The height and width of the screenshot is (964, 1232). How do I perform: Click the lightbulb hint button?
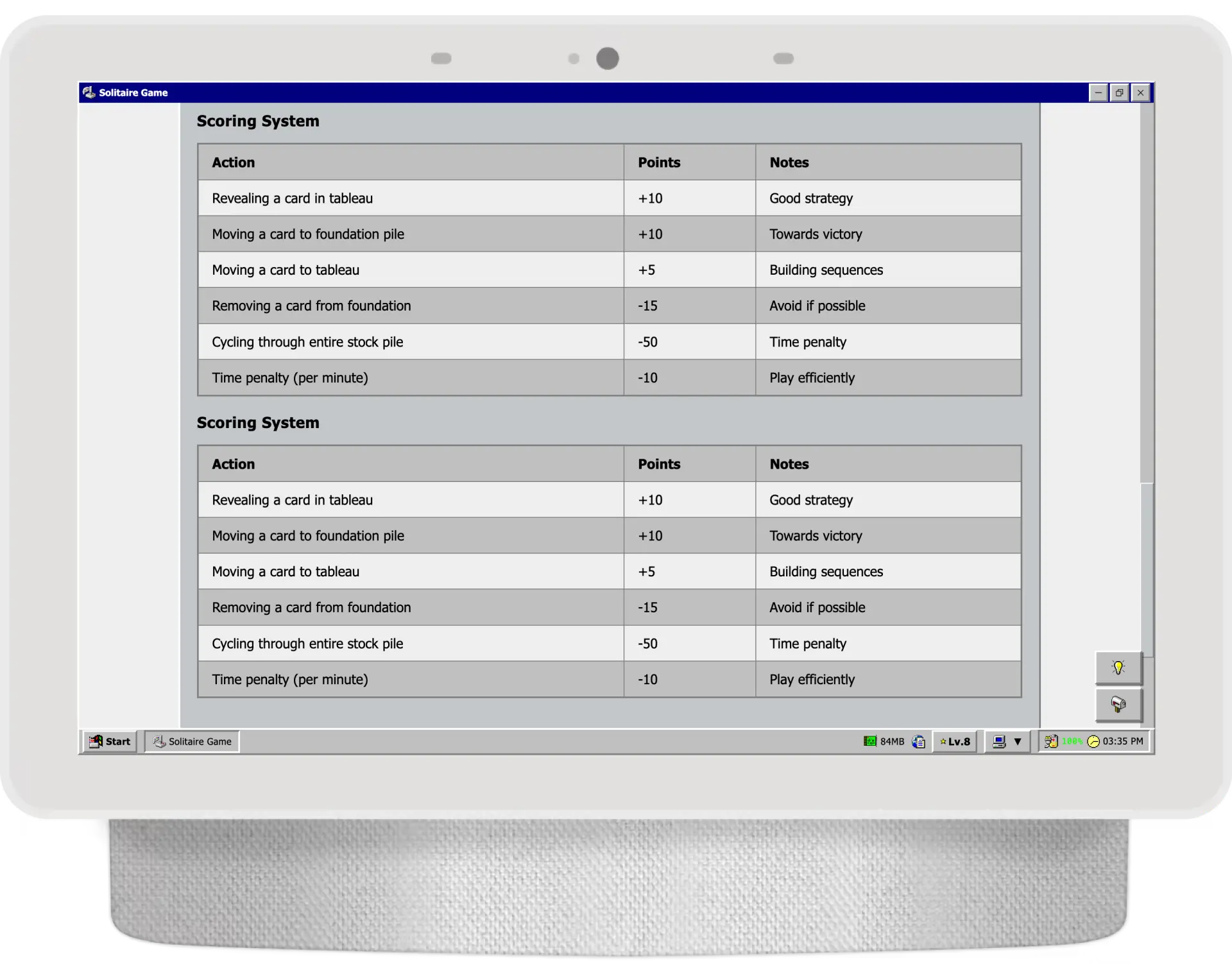(1118, 668)
